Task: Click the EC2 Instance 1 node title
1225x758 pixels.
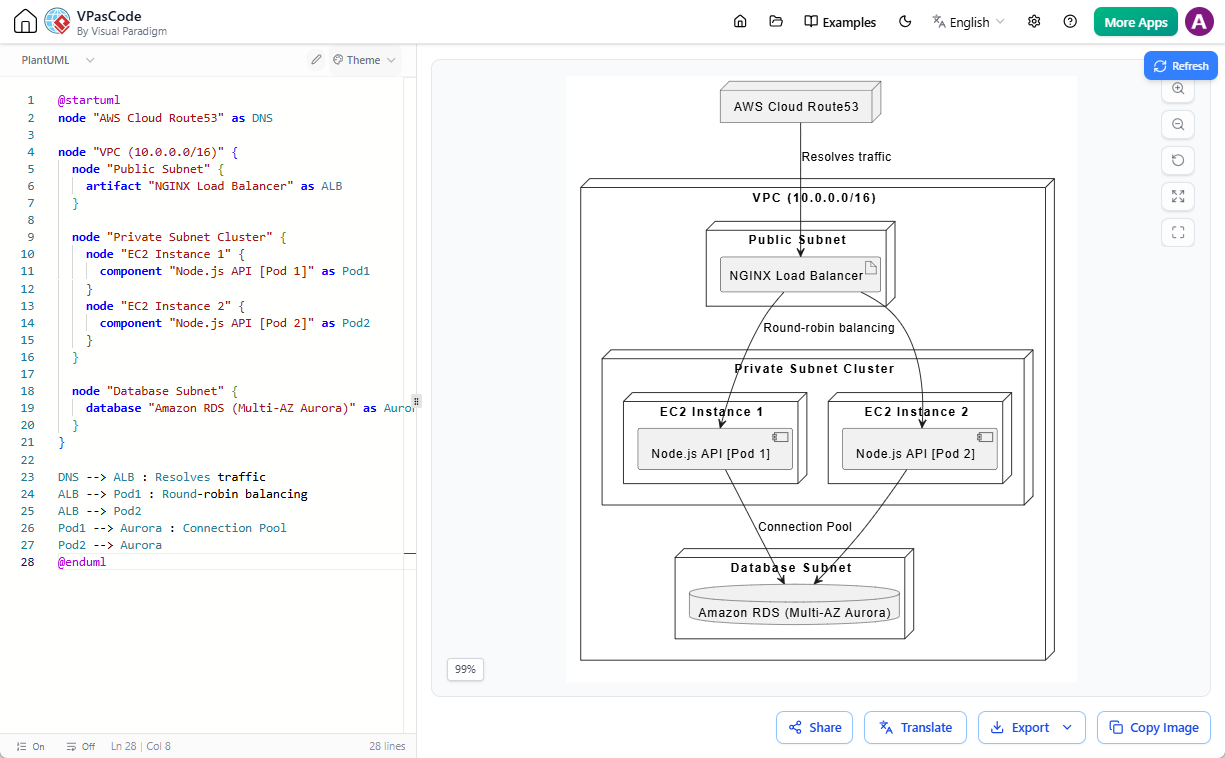Action: click(711, 412)
